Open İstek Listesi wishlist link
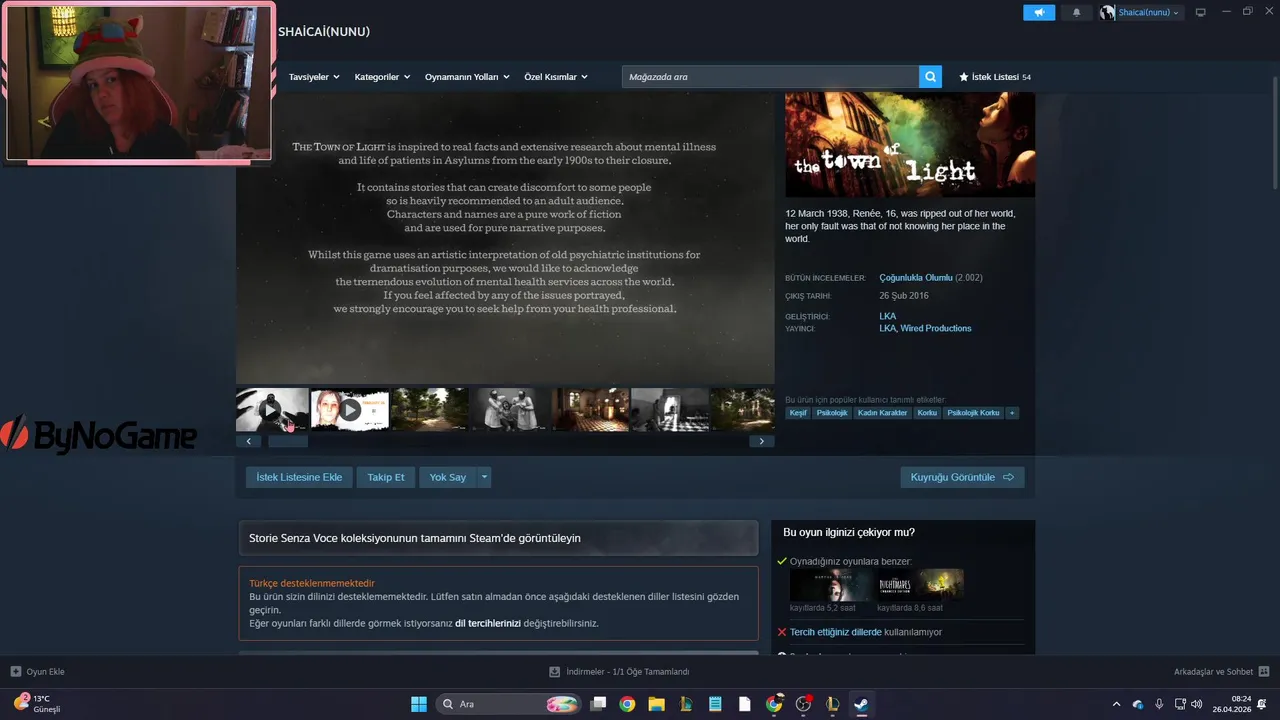Viewport: 1280px width, 720px height. pyautogui.click(x=995, y=77)
